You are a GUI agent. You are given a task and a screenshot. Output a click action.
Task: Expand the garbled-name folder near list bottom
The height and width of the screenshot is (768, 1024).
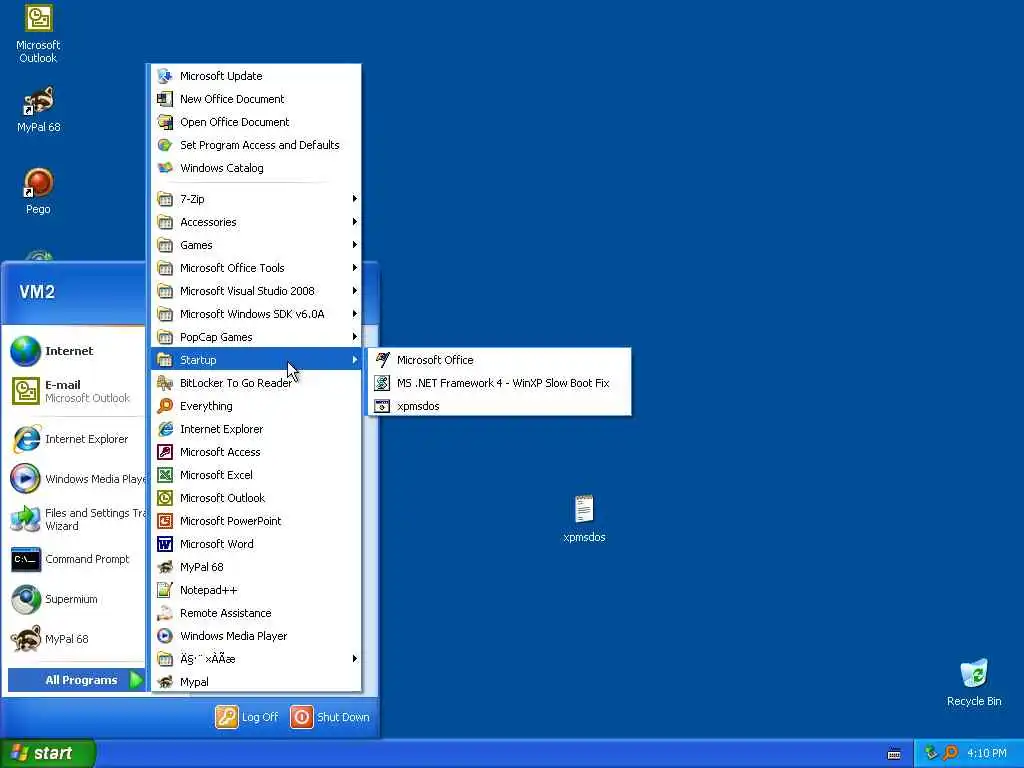tap(256, 659)
